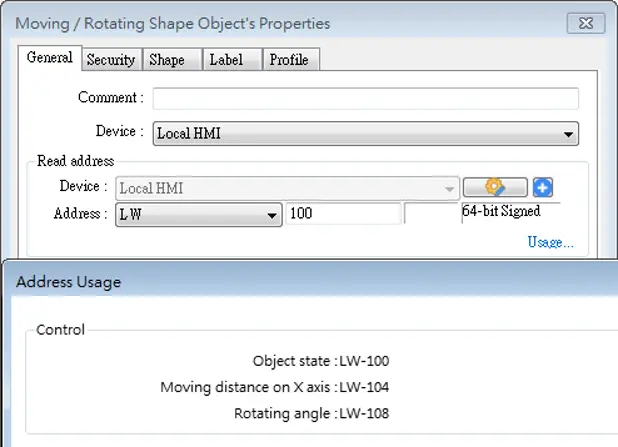This screenshot has width=618, height=447.
Task: Select the Rotating angle : LW-108 line
Action: (311, 413)
